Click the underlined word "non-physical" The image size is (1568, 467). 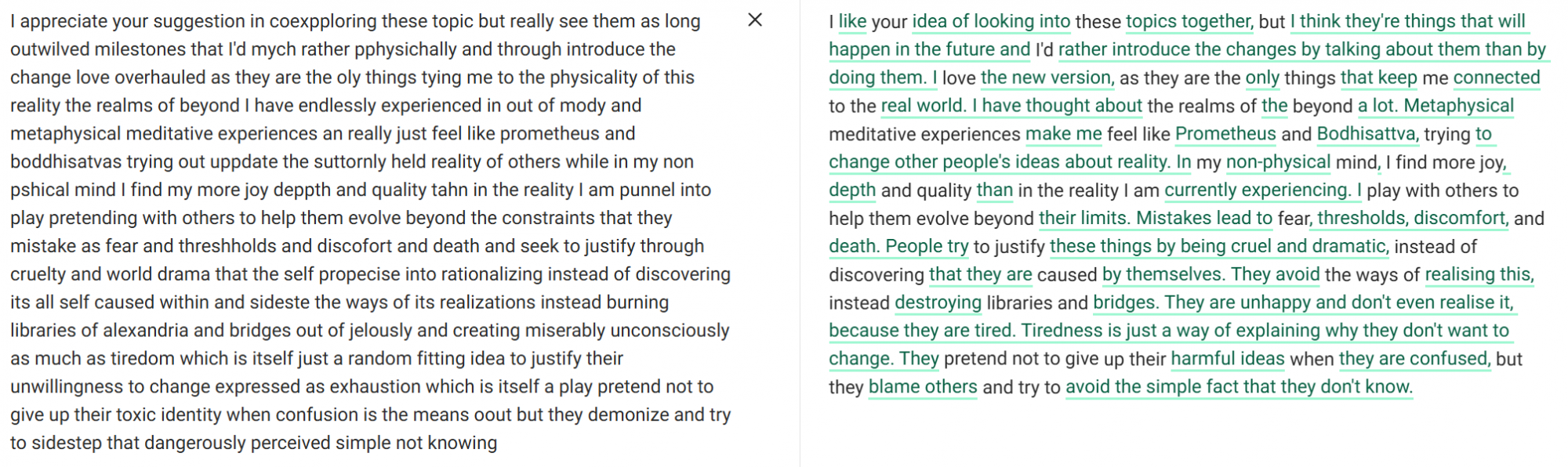[x=1278, y=162]
